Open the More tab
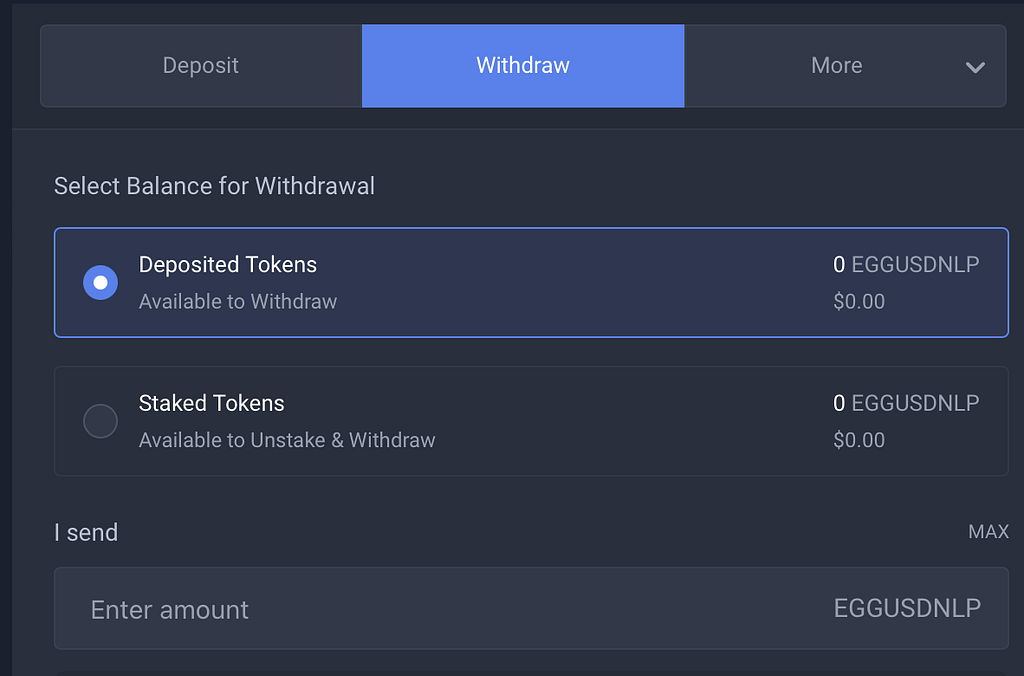The height and width of the screenshot is (676, 1024). (x=836, y=66)
